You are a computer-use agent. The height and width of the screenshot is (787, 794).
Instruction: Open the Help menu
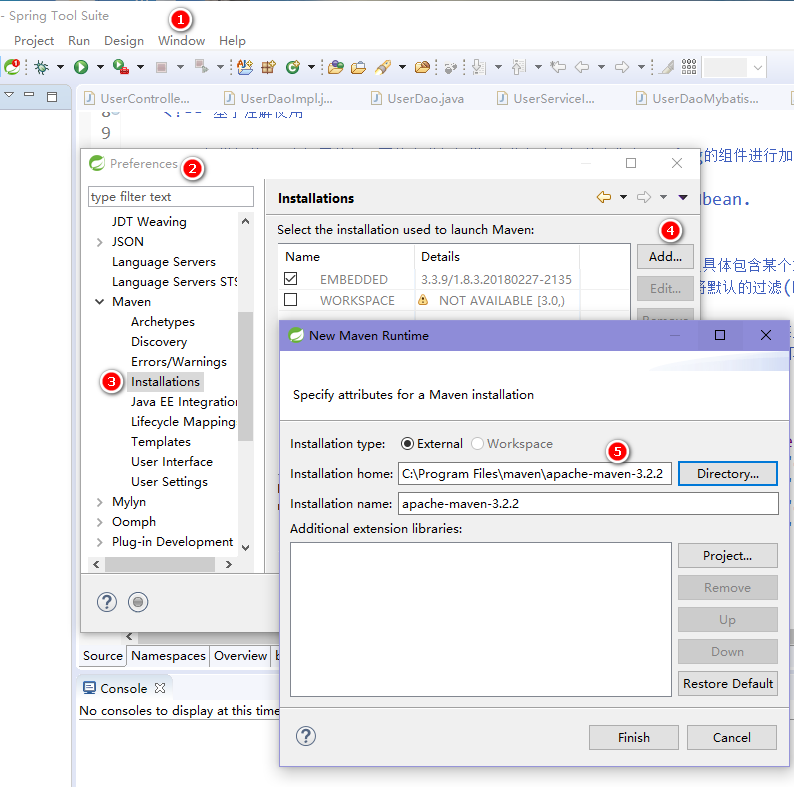coord(232,41)
